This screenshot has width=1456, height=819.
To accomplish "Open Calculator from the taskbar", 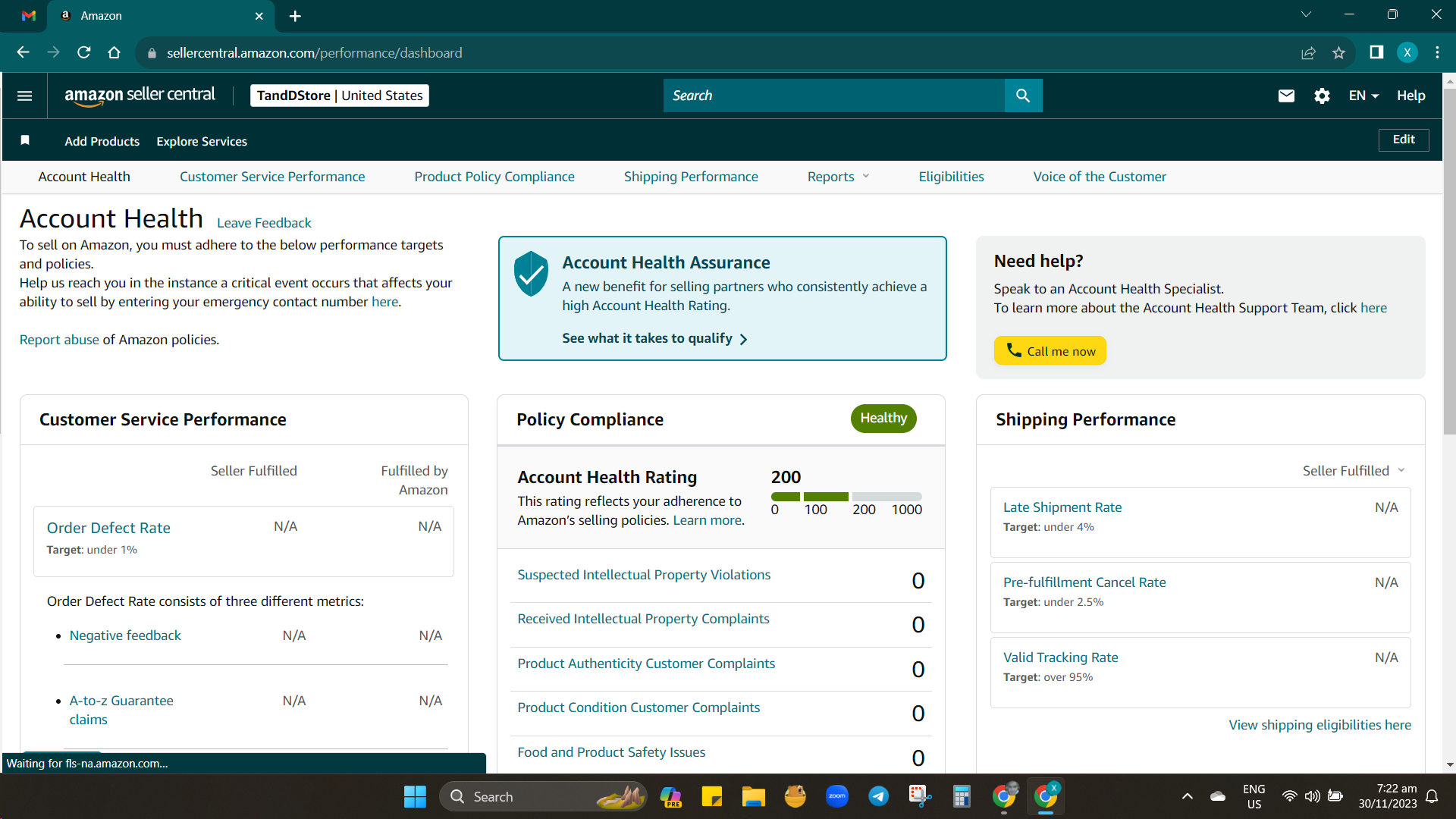I will click(962, 796).
